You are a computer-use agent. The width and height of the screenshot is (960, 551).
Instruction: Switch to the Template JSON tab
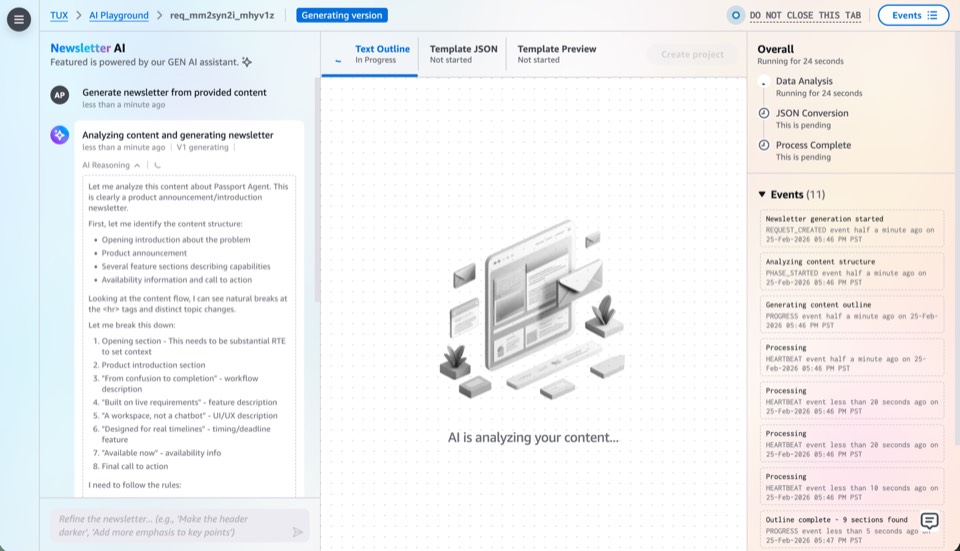pyautogui.click(x=463, y=54)
